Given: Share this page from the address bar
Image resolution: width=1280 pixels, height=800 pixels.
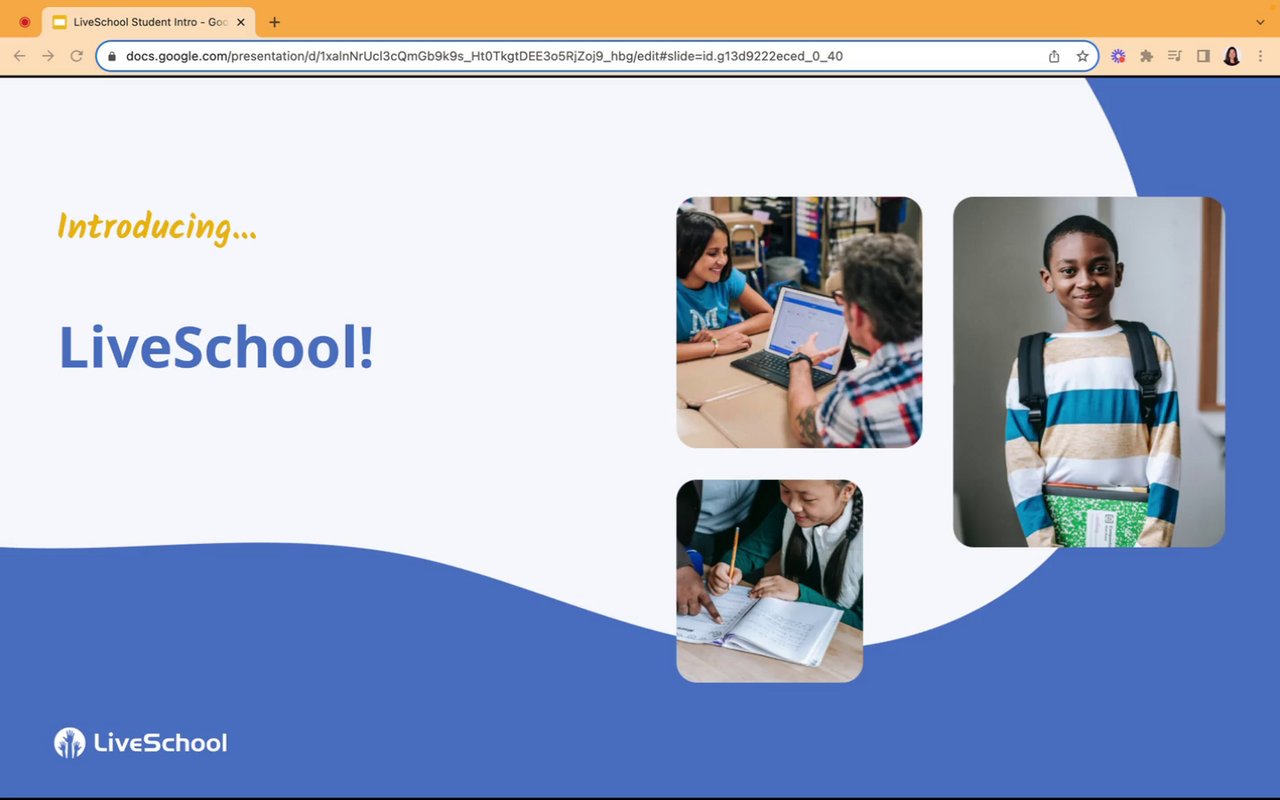Looking at the screenshot, I should (1054, 56).
